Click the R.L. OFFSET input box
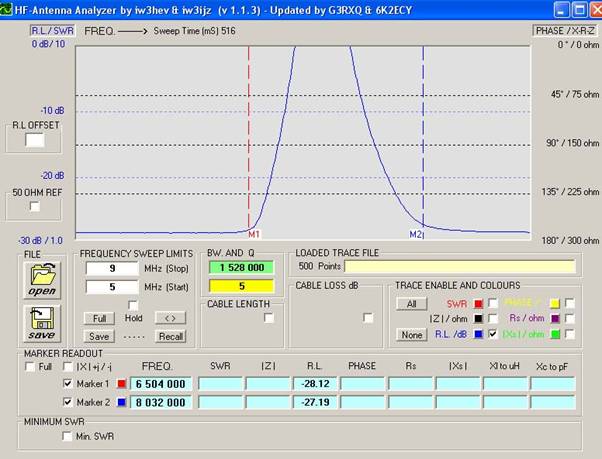Image resolution: width=602 pixels, height=459 pixels. coord(35,141)
